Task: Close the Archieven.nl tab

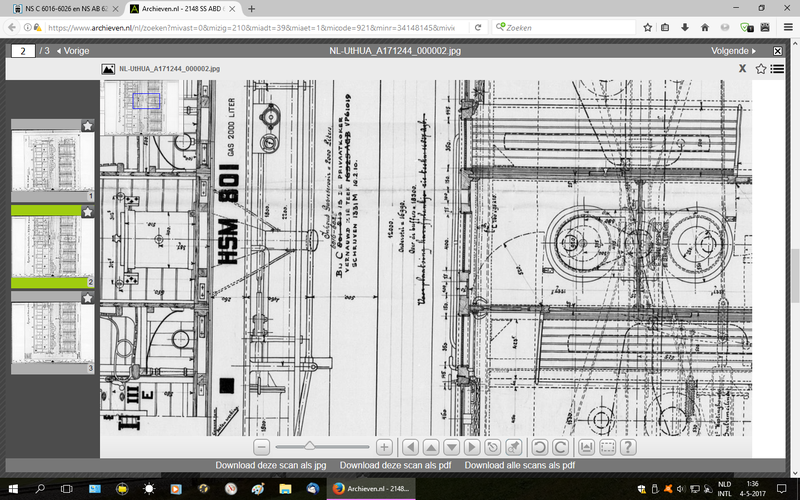Action: pos(232,9)
